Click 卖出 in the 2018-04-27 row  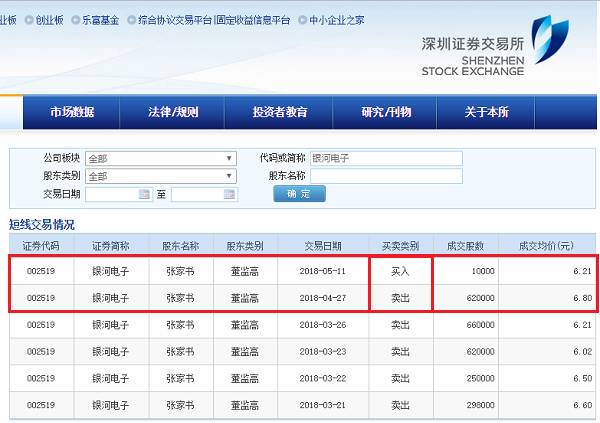400,298
